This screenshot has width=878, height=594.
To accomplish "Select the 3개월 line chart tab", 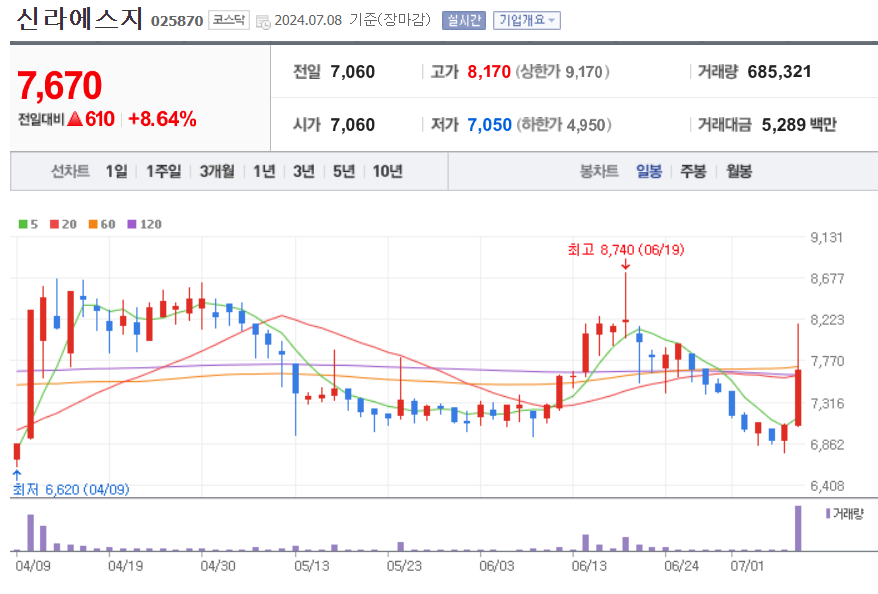I will click(x=217, y=171).
